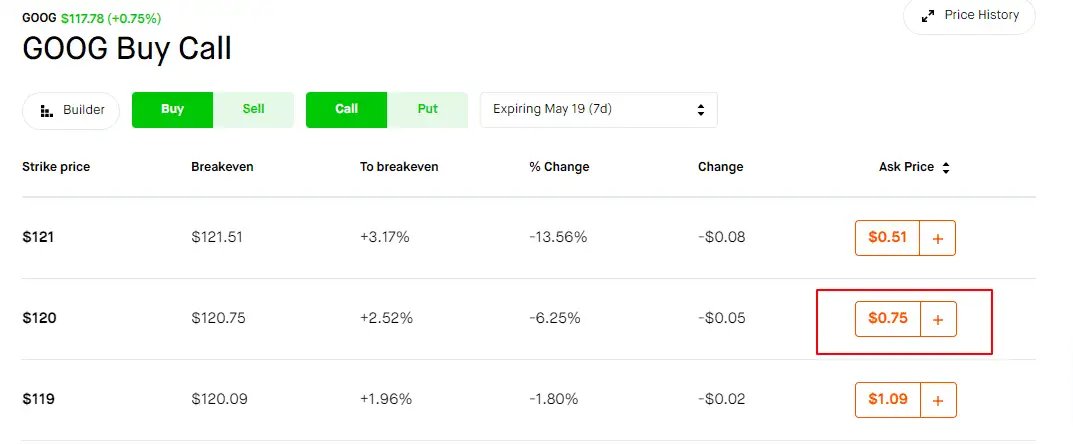The width and height of the screenshot is (1073, 444).
Task: Click the expiration dropdown up-down arrows
Action: pyautogui.click(x=701, y=109)
